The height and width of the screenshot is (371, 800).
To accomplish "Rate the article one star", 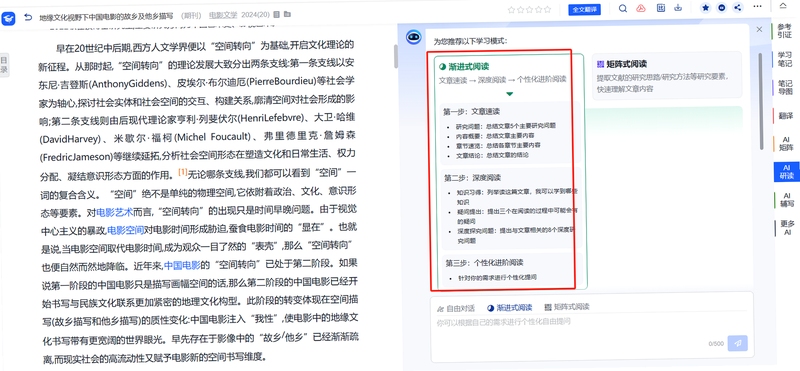I will point(511,9).
